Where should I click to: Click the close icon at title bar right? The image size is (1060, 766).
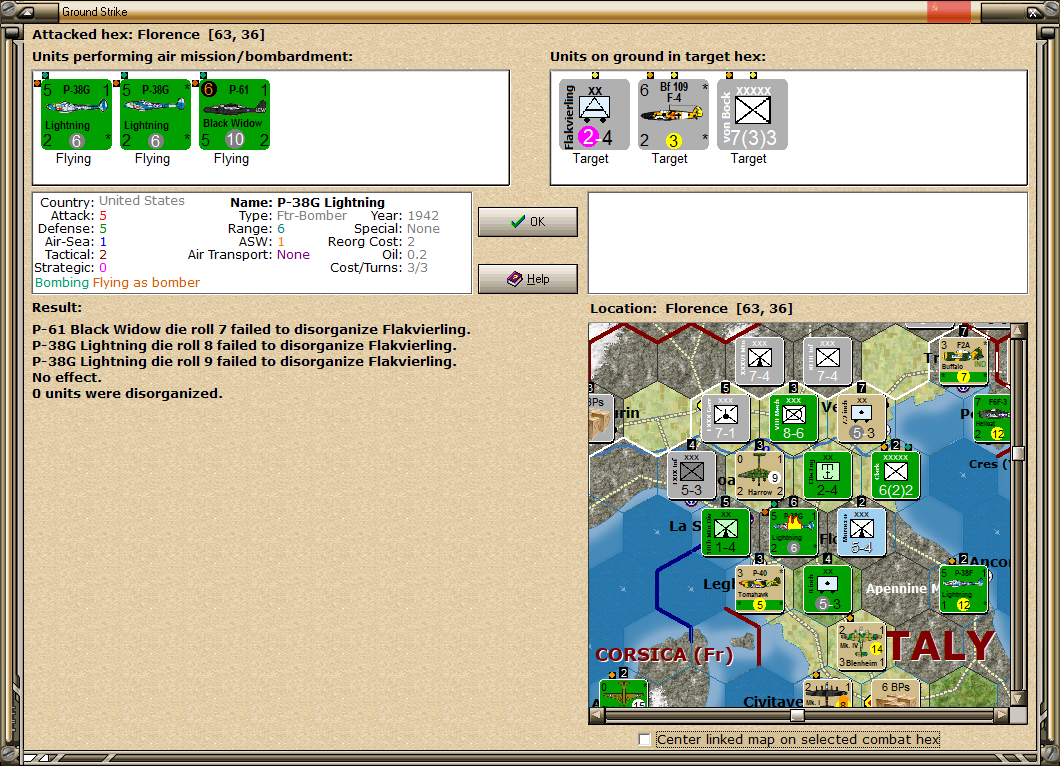1034,11
